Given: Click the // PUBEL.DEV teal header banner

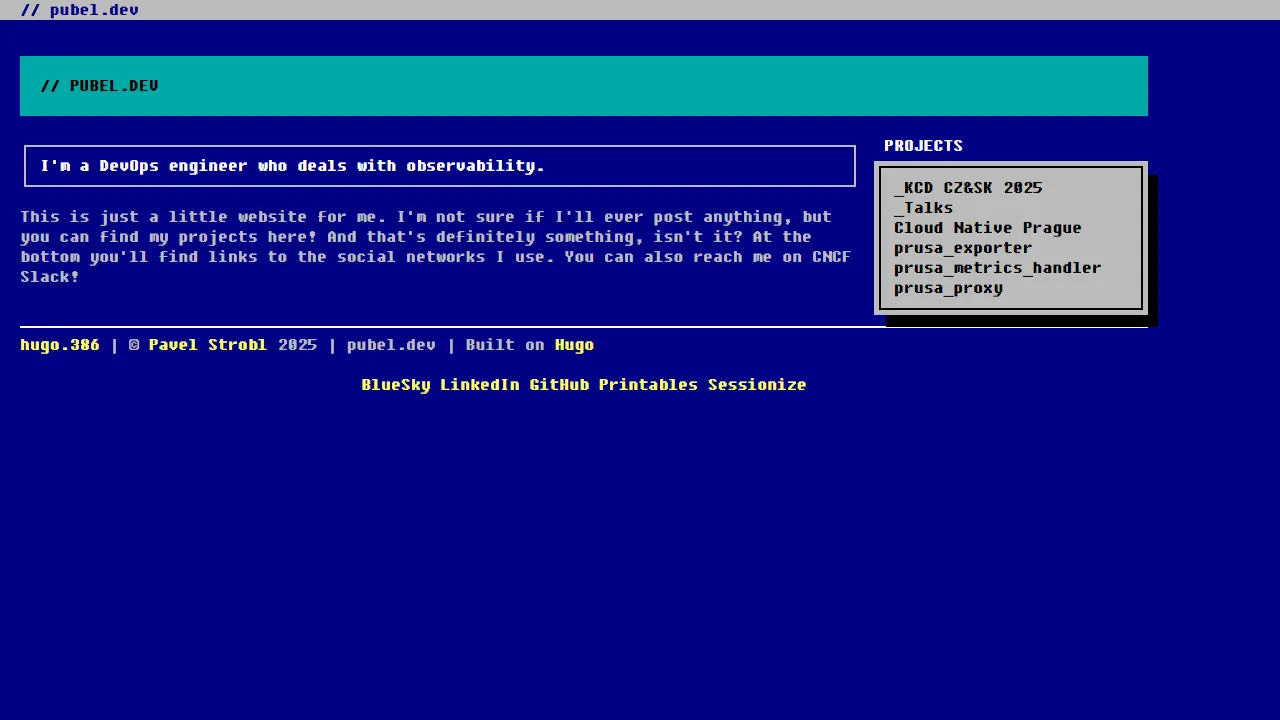Looking at the screenshot, I should (584, 86).
